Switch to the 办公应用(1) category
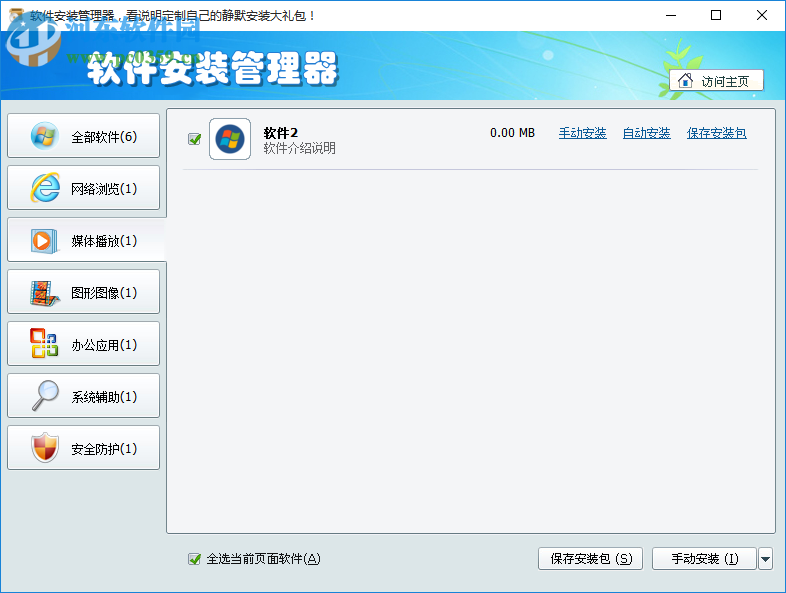786x593 pixels. 84,344
